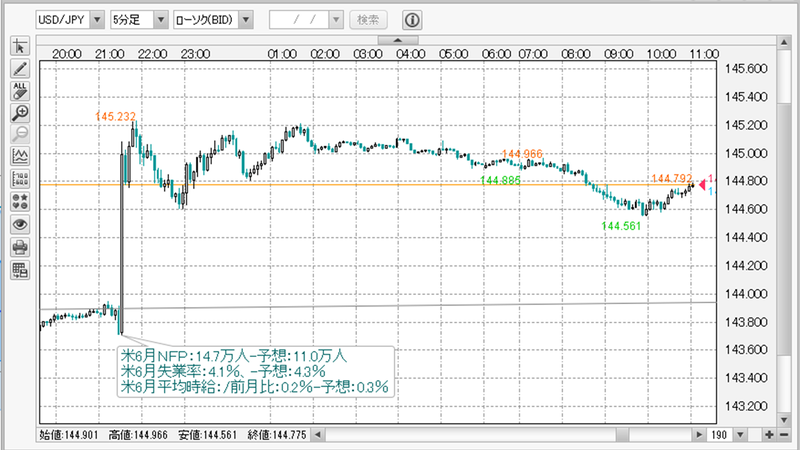Image resolution: width=800 pixels, height=450 pixels.
Task: Click the 144.966 orange price label
Action: pyautogui.click(x=522, y=154)
